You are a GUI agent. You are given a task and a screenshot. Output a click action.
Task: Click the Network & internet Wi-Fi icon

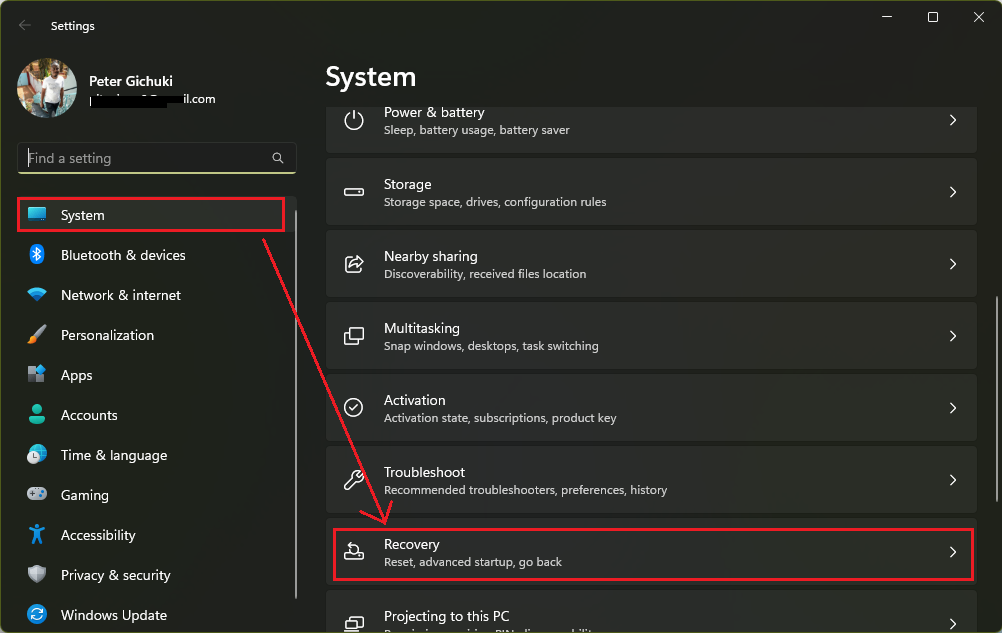(37, 295)
